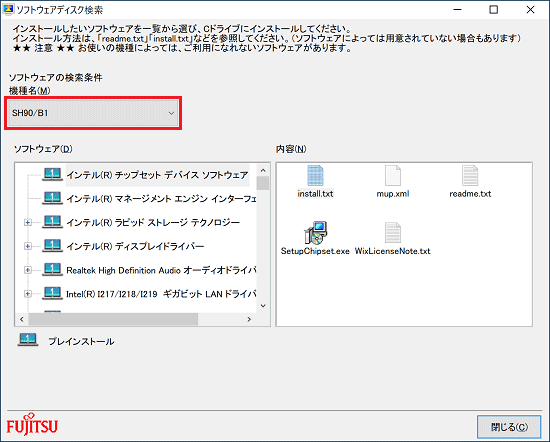Click the laptop icon beside インテル(R) マネージメント エンジン
Image resolution: width=550 pixels, height=442 pixels.
click(53, 198)
